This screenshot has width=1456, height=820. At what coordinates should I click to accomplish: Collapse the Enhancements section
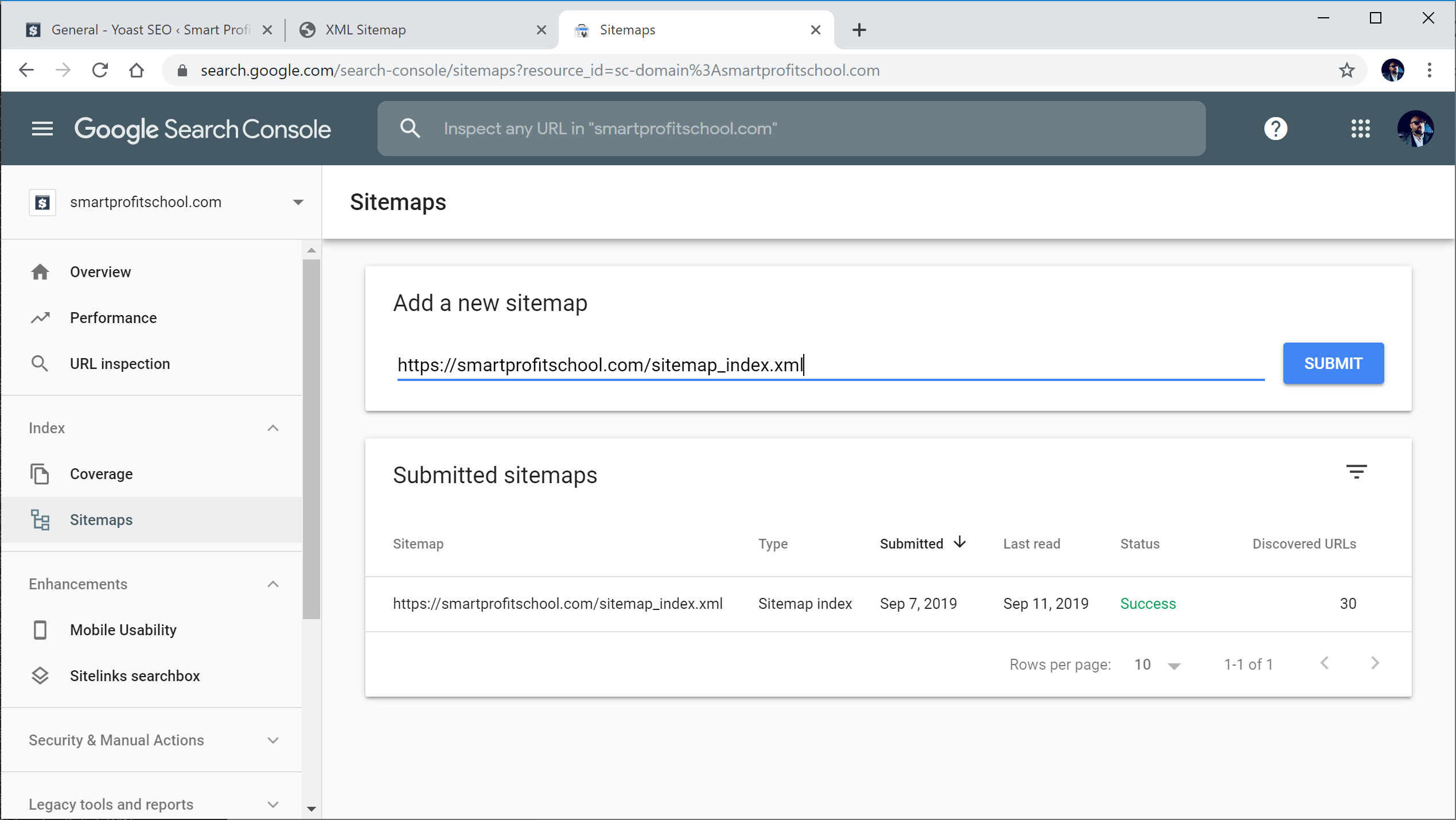point(273,584)
